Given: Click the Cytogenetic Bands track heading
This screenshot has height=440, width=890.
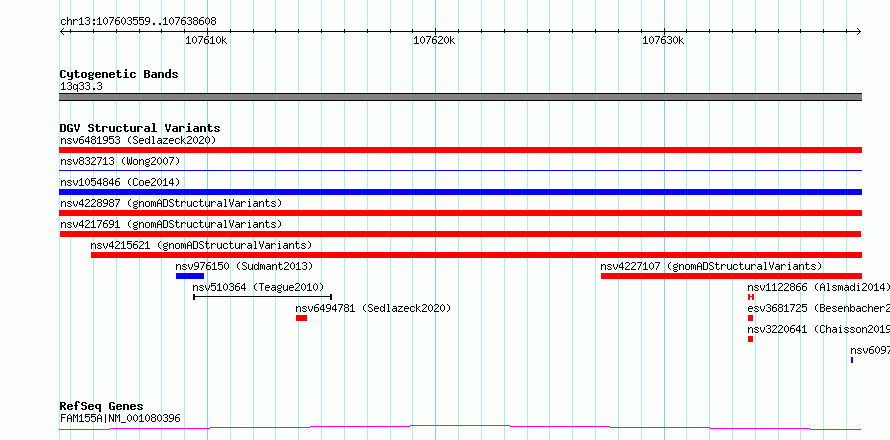Looking at the screenshot, I should coord(119,74).
